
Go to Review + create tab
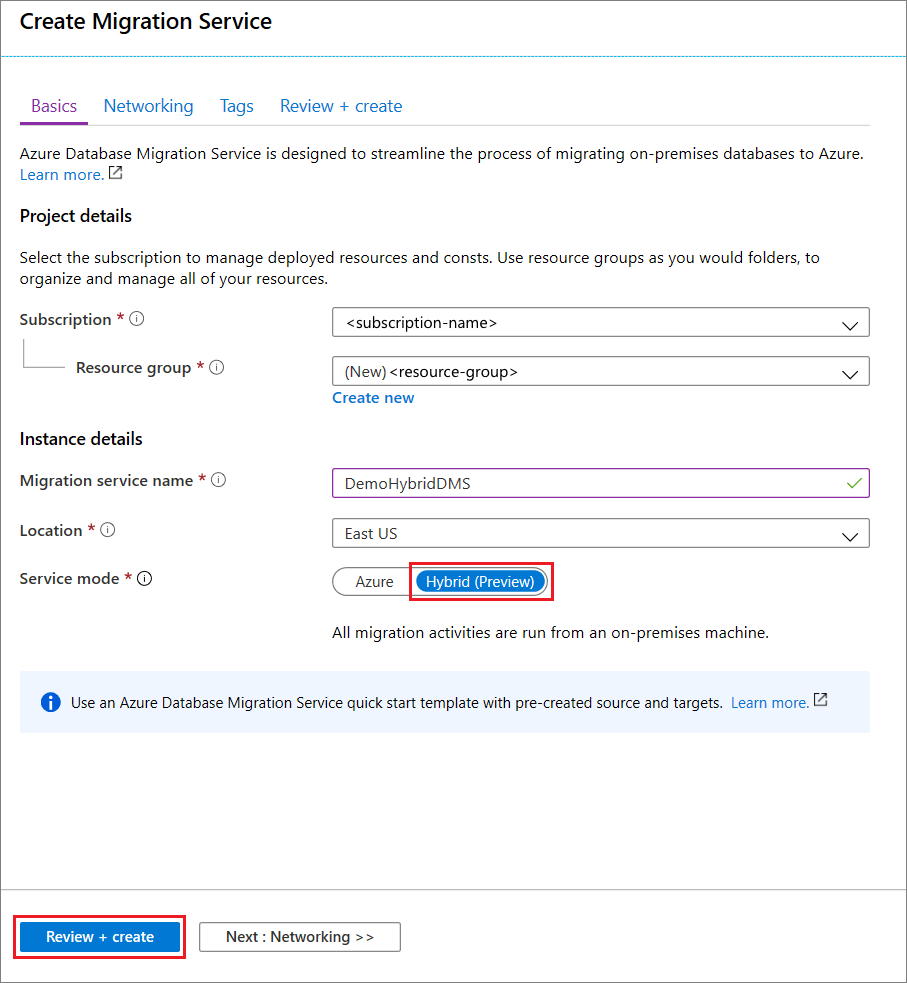[341, 106]
